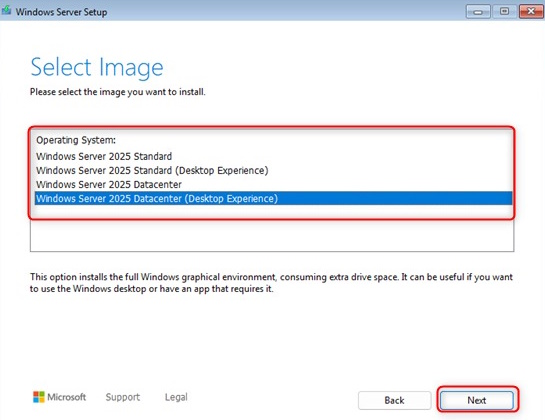Choose Windows Server 2025 Standard (Desktop Experience)
545x420 pixels.
pyautogui.click(x=273, y=170)
